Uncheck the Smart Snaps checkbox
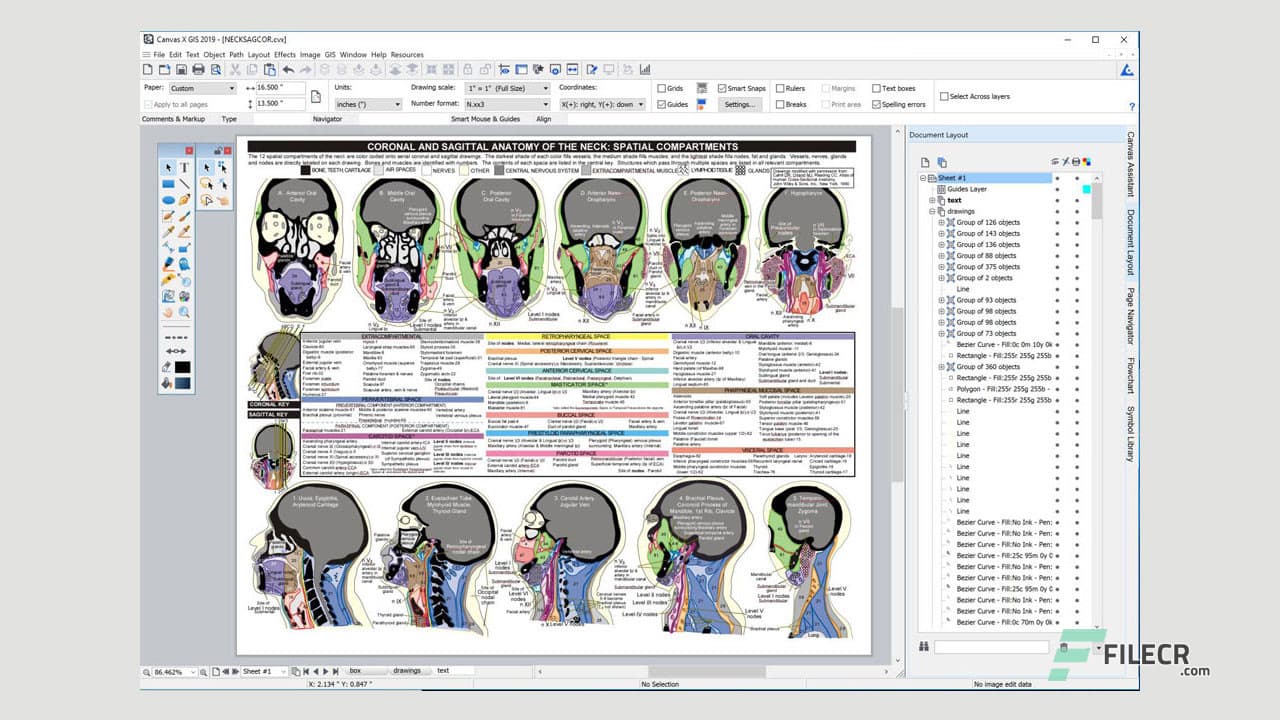Screen dimensions: 1280x720 point(722,88)
